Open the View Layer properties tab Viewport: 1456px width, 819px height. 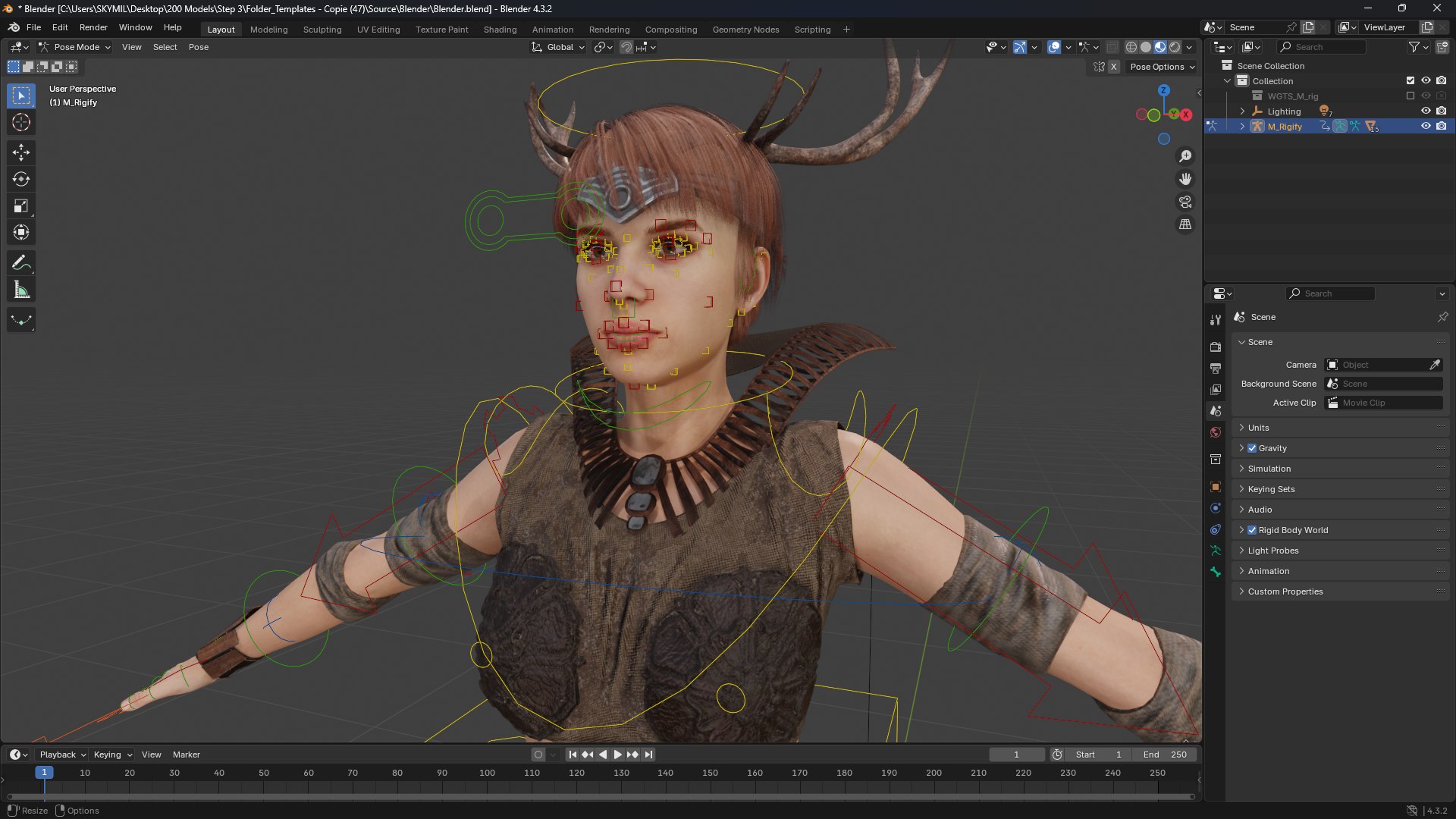[x=1216, y=389]
